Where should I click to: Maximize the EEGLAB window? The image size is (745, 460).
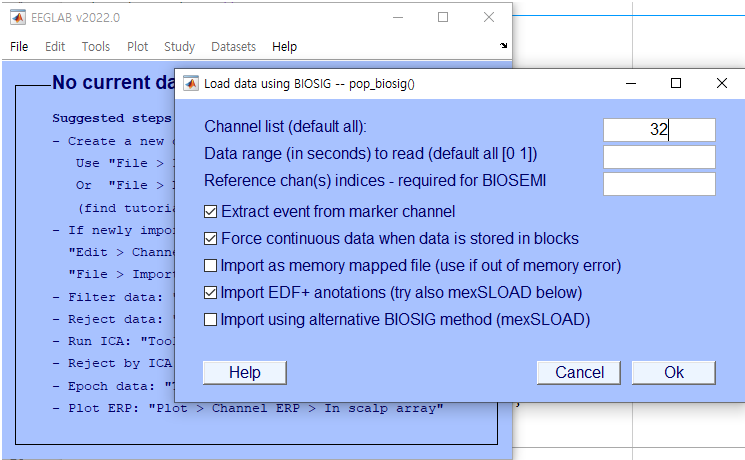(x=443, y=18)
